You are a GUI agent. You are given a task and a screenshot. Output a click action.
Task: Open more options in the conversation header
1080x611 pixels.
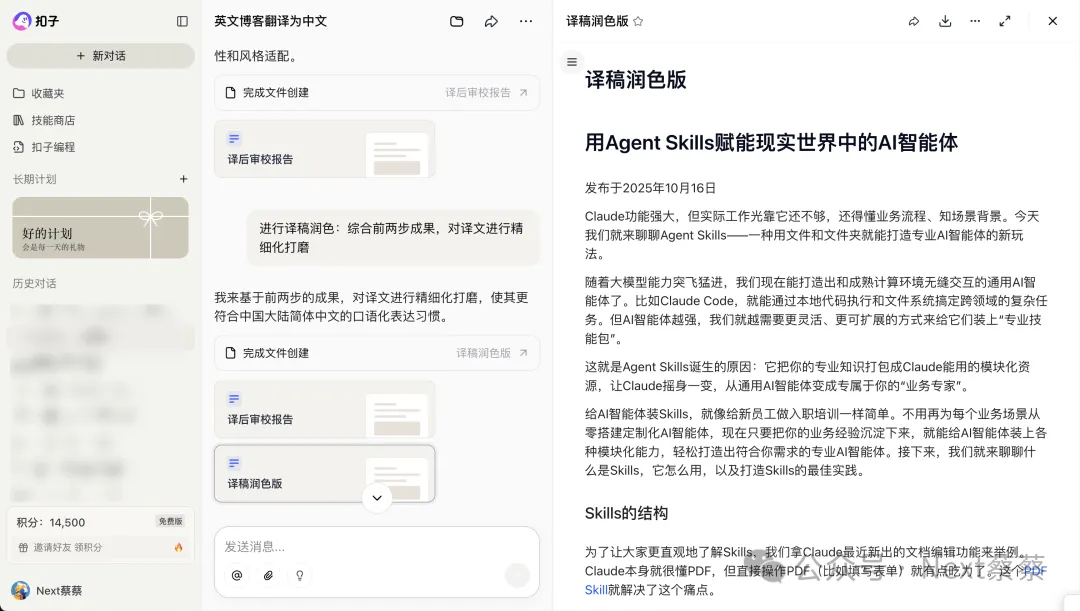tap(526, 21)
